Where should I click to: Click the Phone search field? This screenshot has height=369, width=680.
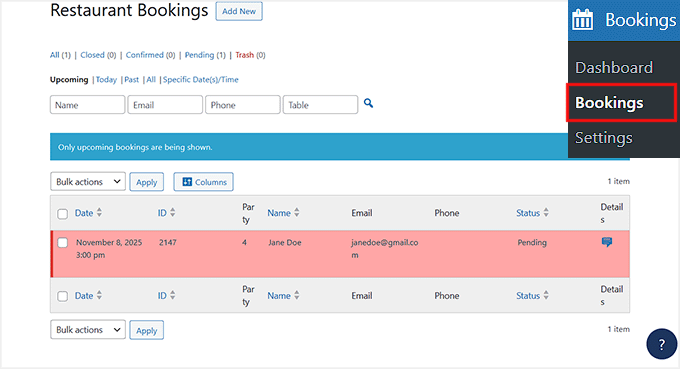(x=242, y=105)
